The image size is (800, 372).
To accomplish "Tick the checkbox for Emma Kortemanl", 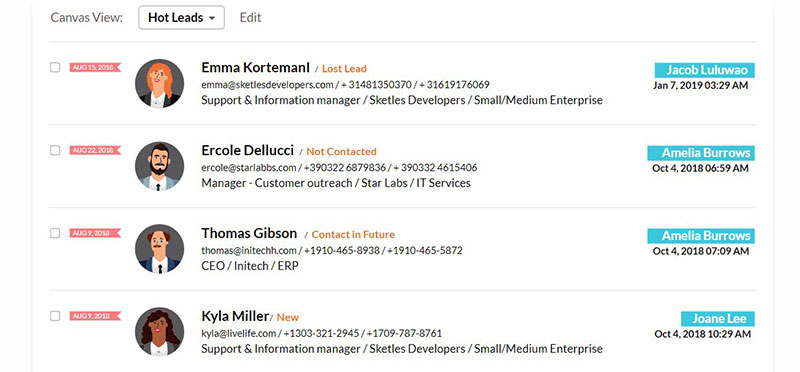I will pos(55,67).
